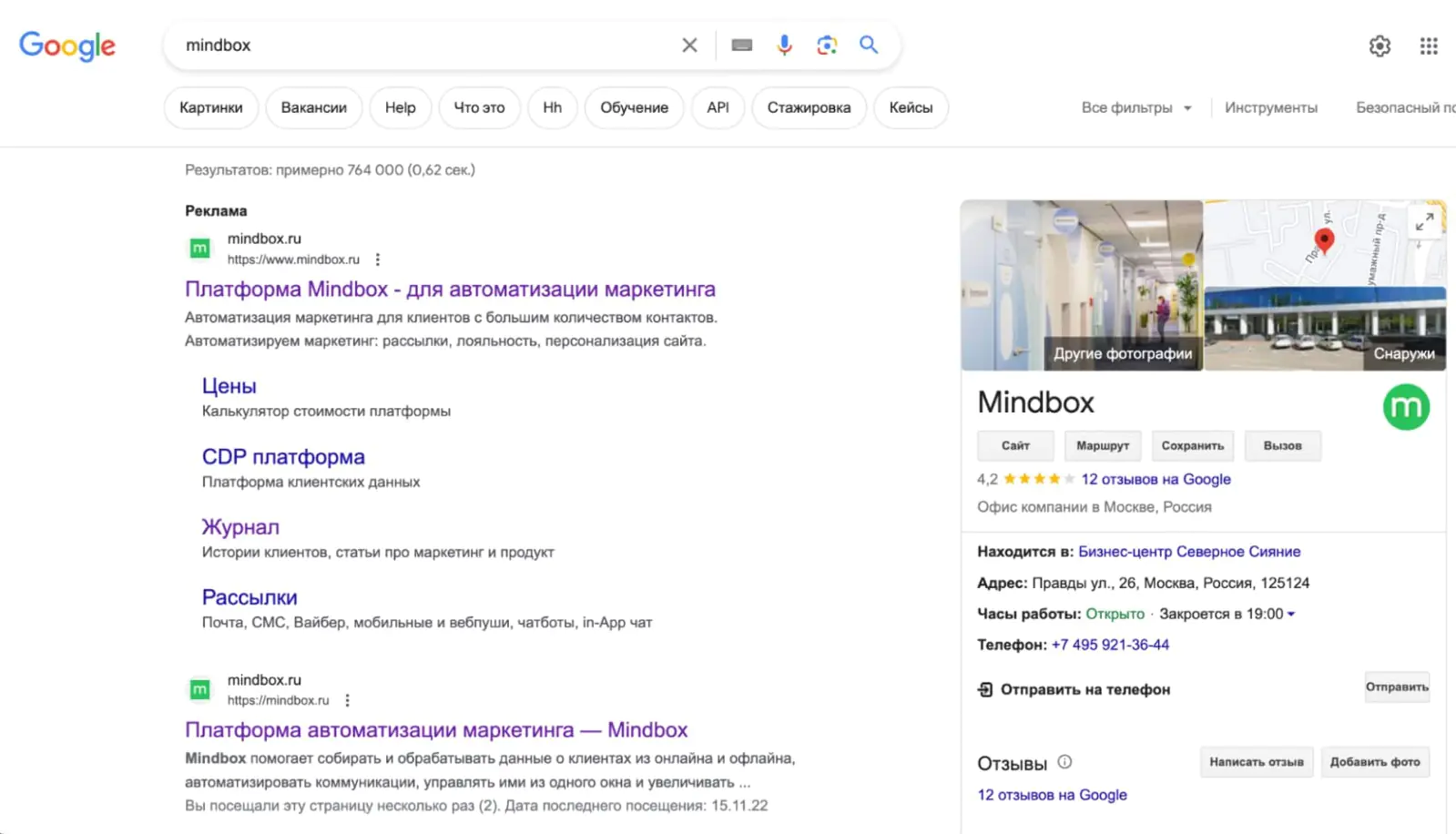Select the Что это filter chip
Image resolution: width=1456 pixels, height=834 pixels.
479,107
